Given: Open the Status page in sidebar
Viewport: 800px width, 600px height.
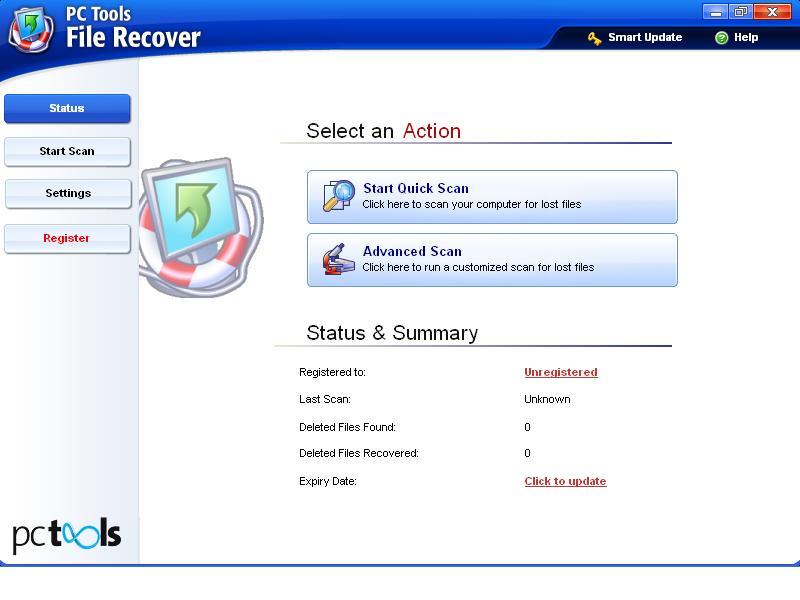Looking at the screenshot, I should coord(67,108).
